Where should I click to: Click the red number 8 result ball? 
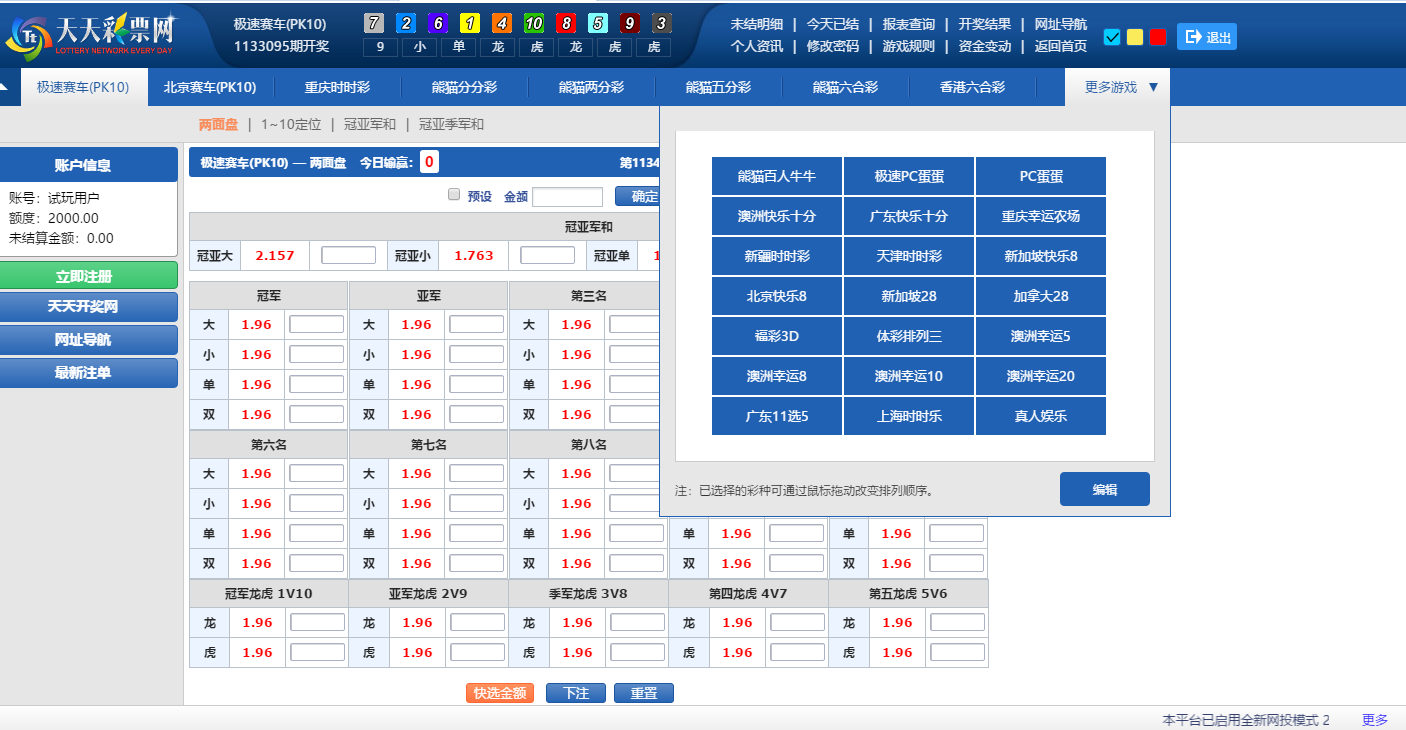[566, 23]
